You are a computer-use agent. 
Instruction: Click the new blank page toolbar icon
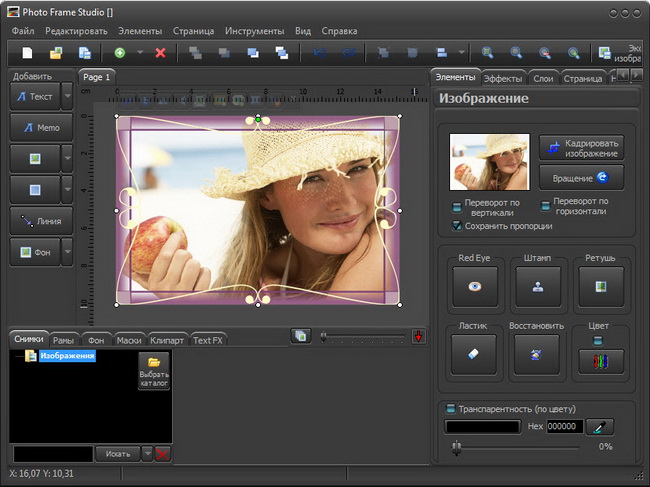point(27,53)
